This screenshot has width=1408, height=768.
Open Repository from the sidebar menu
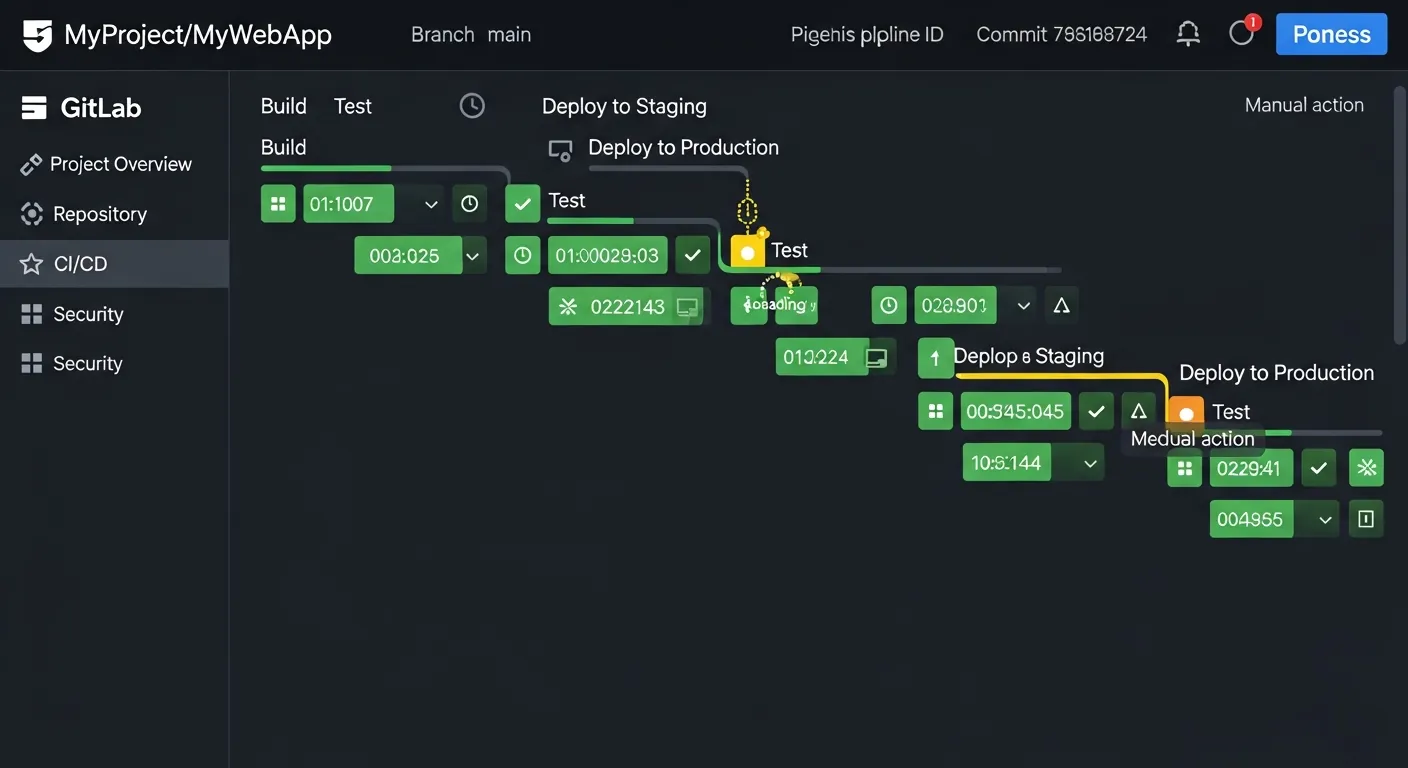[99, 213]
